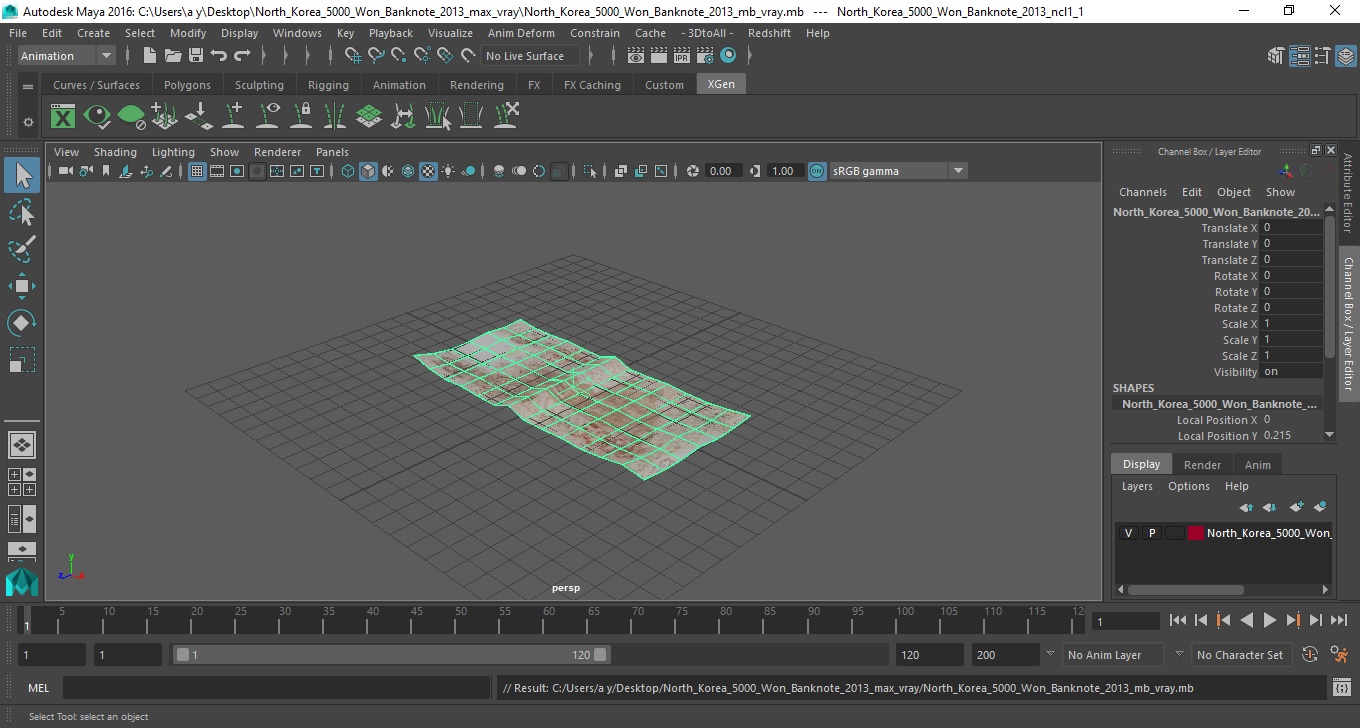The width and height of the screenshot is (1360, 728).
Task: Click the green layered patches shelf icon
Action: coord(369,117)
